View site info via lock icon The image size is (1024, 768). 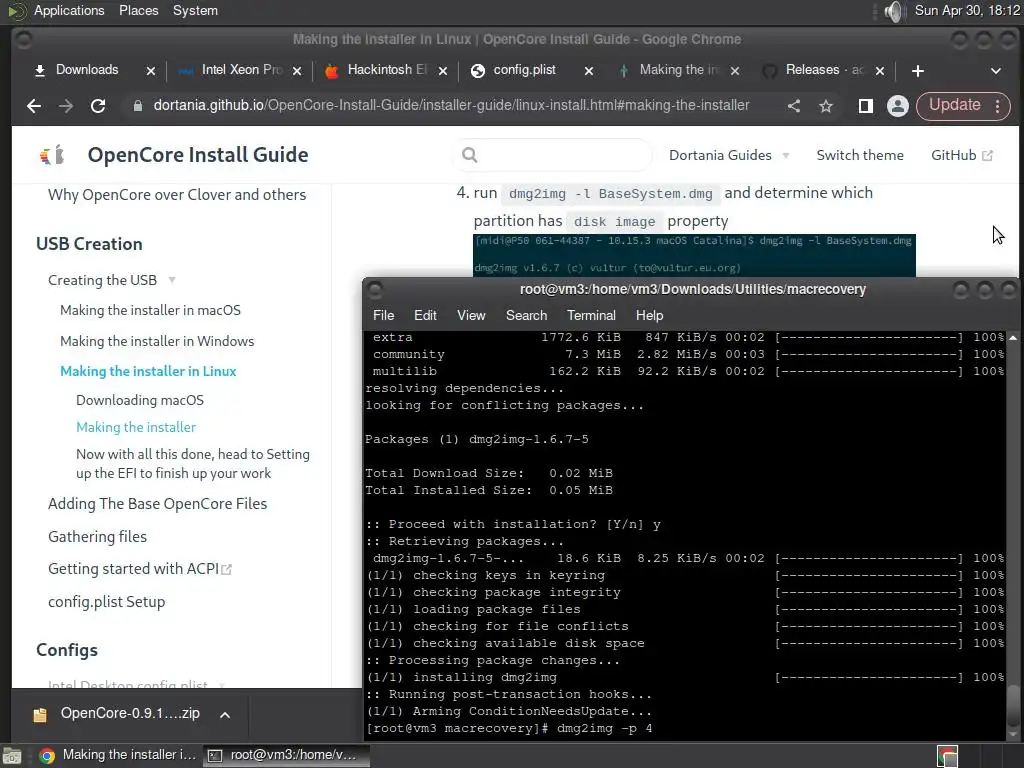pyautogui.click(x=138, y=106)
